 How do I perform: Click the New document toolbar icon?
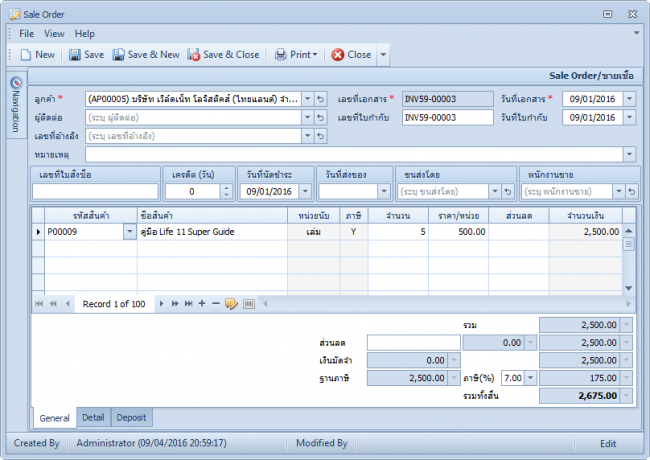pyautogui.click(x=26, y=55)
